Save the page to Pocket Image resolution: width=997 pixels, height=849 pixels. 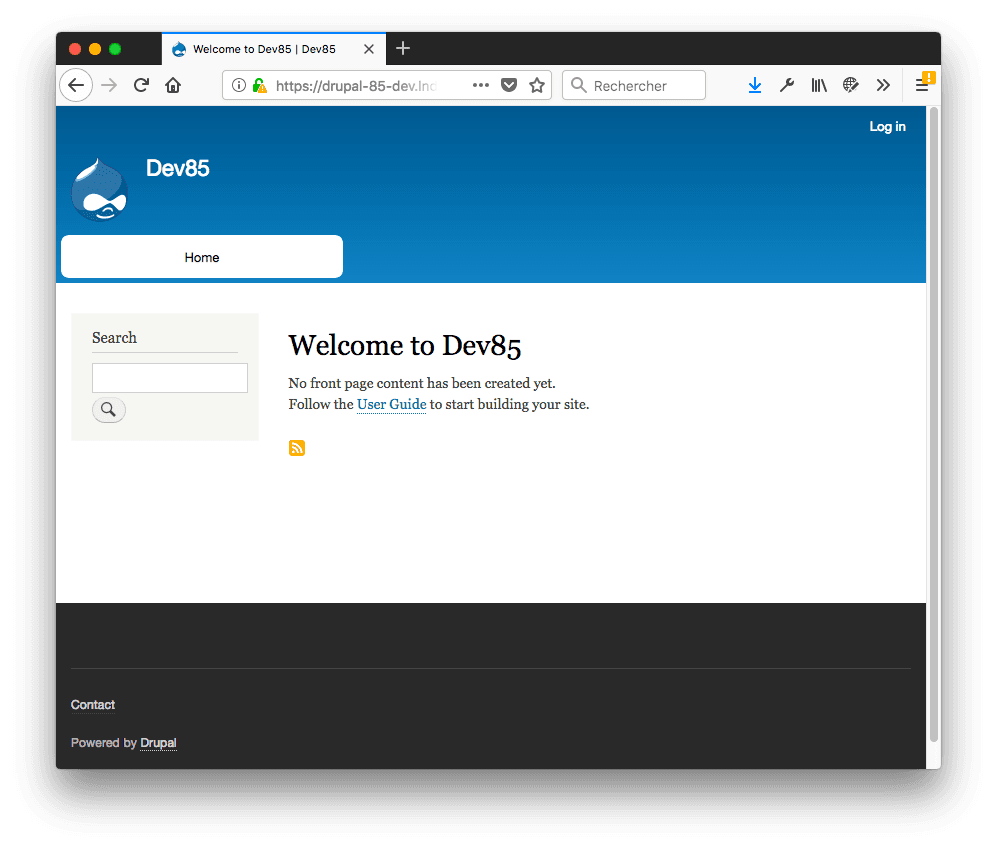tap(509, 85)
